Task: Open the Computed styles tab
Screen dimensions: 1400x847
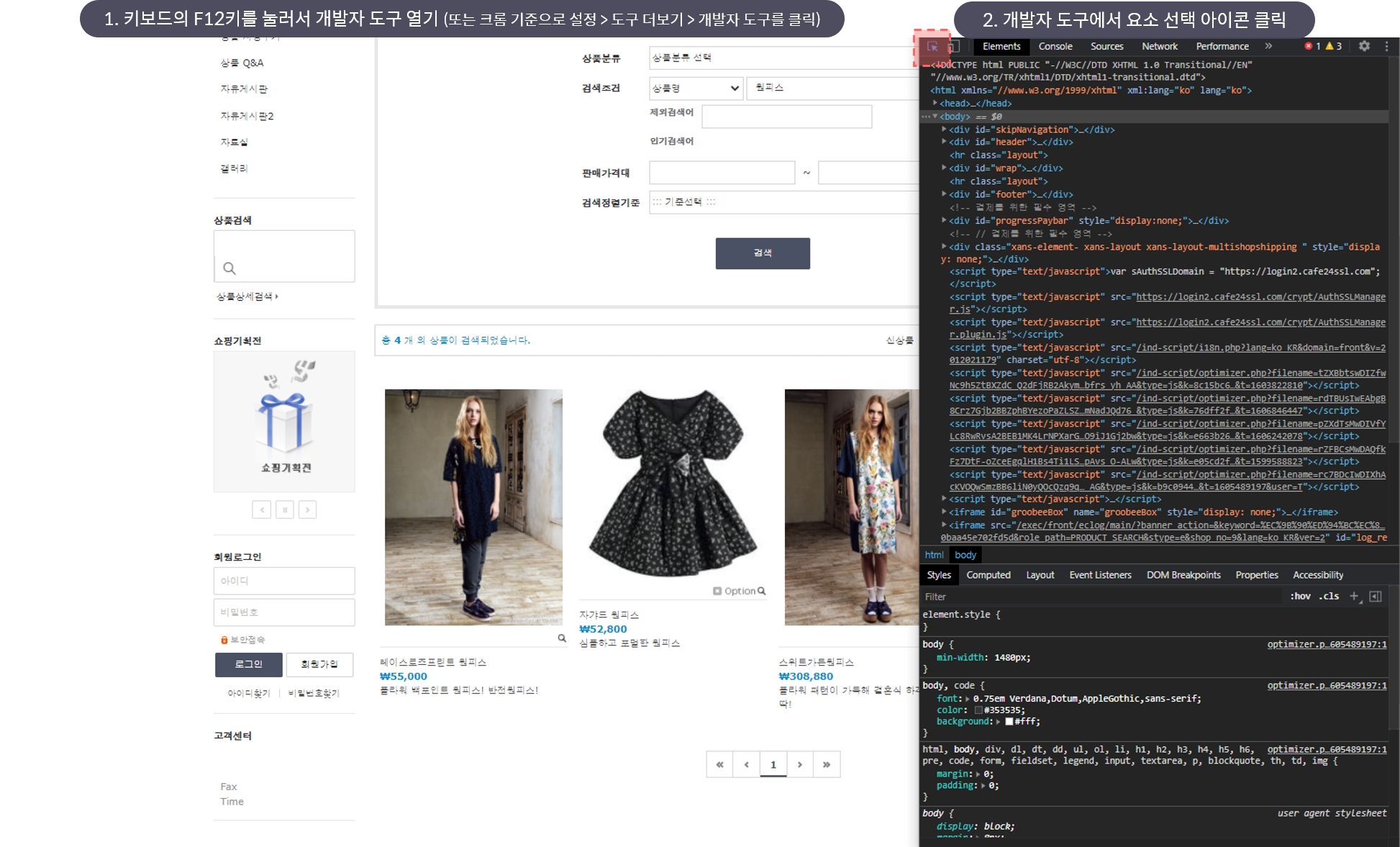Action: click(988, 575)
